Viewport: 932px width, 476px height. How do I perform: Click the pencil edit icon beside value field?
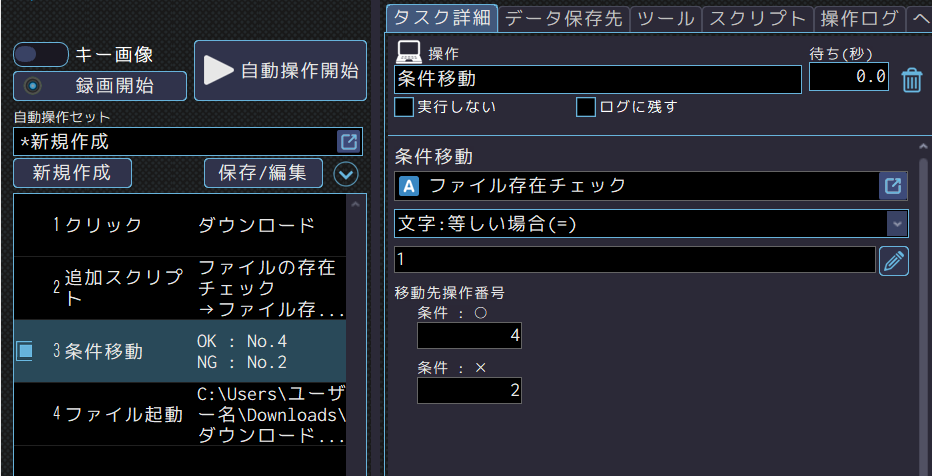click(893, 261)
